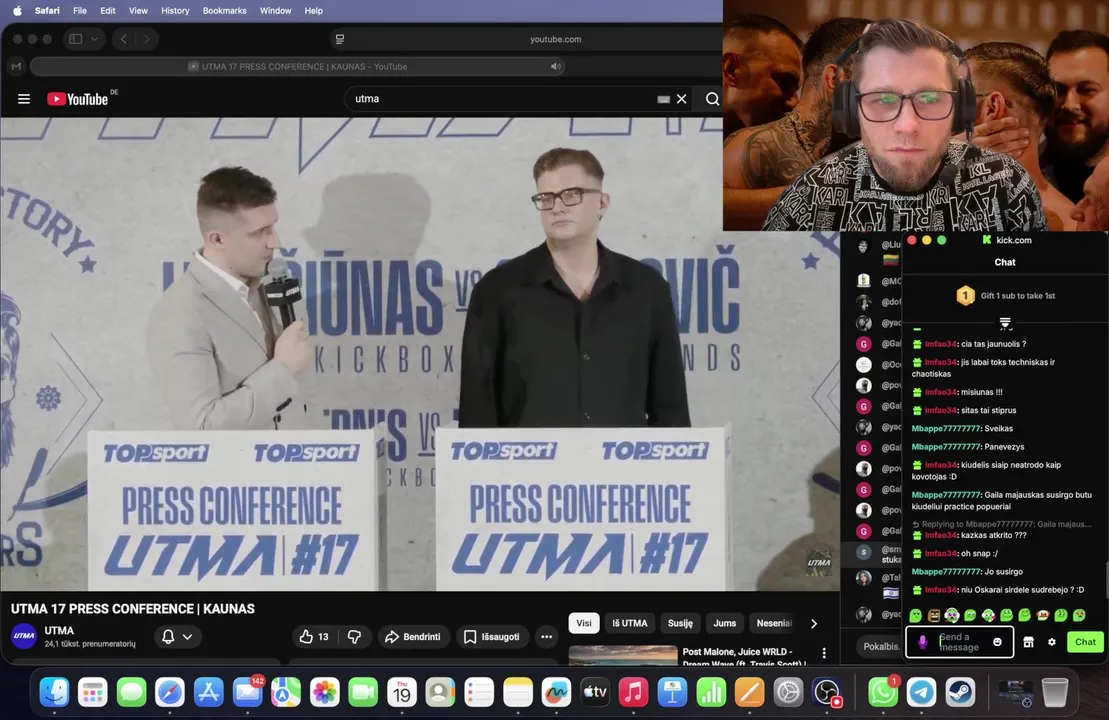Image resolution: width=1109 pixels, height=720 pixels.
Task: Click the YouTube search field with 'utma'
Action: click(x=502, y=99)
